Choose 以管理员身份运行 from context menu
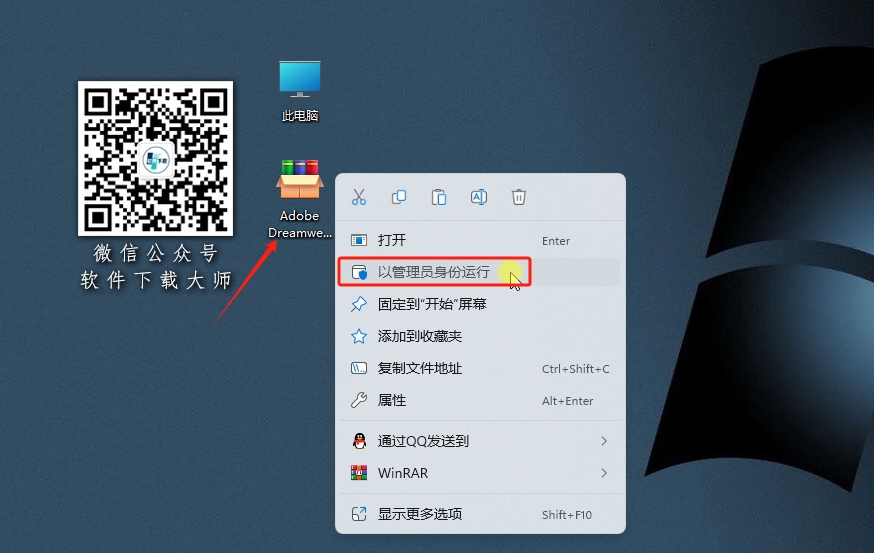874x553 pixels. point(480,272)
